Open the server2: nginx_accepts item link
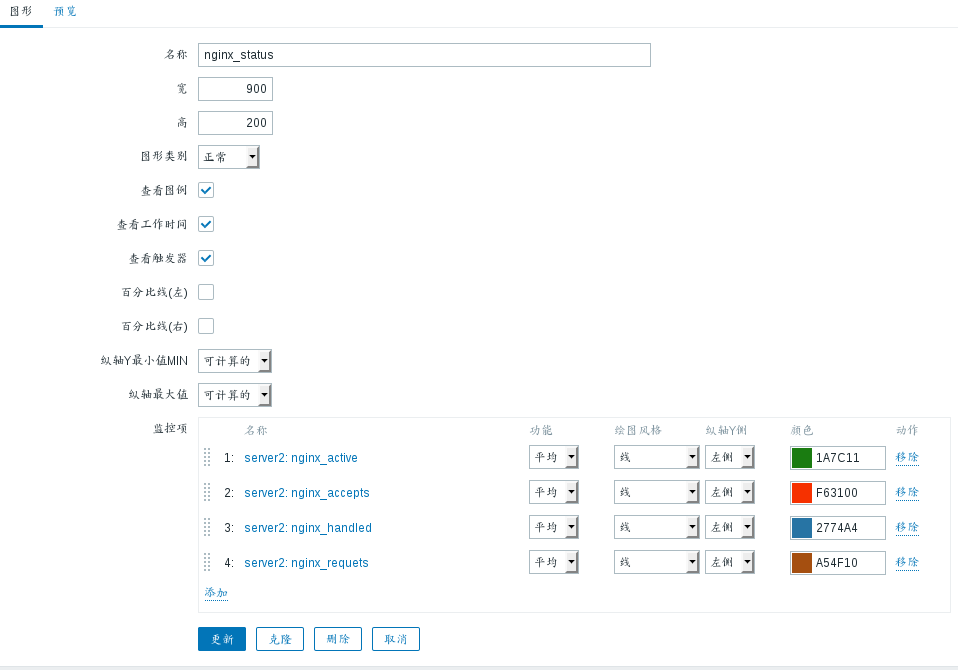Screen dimensions: 958x670 pos(307,492)
